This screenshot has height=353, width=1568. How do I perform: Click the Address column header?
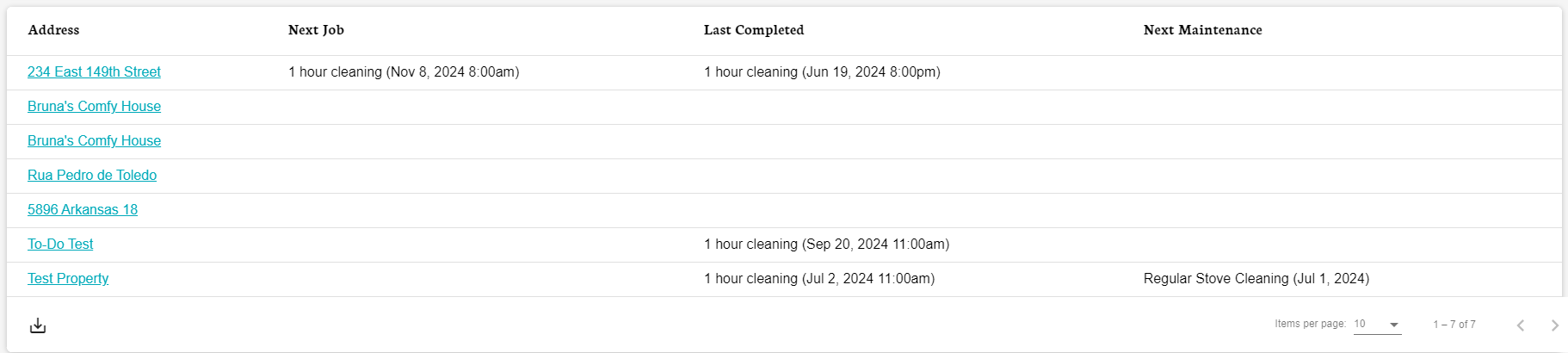[x=53, y=30]
